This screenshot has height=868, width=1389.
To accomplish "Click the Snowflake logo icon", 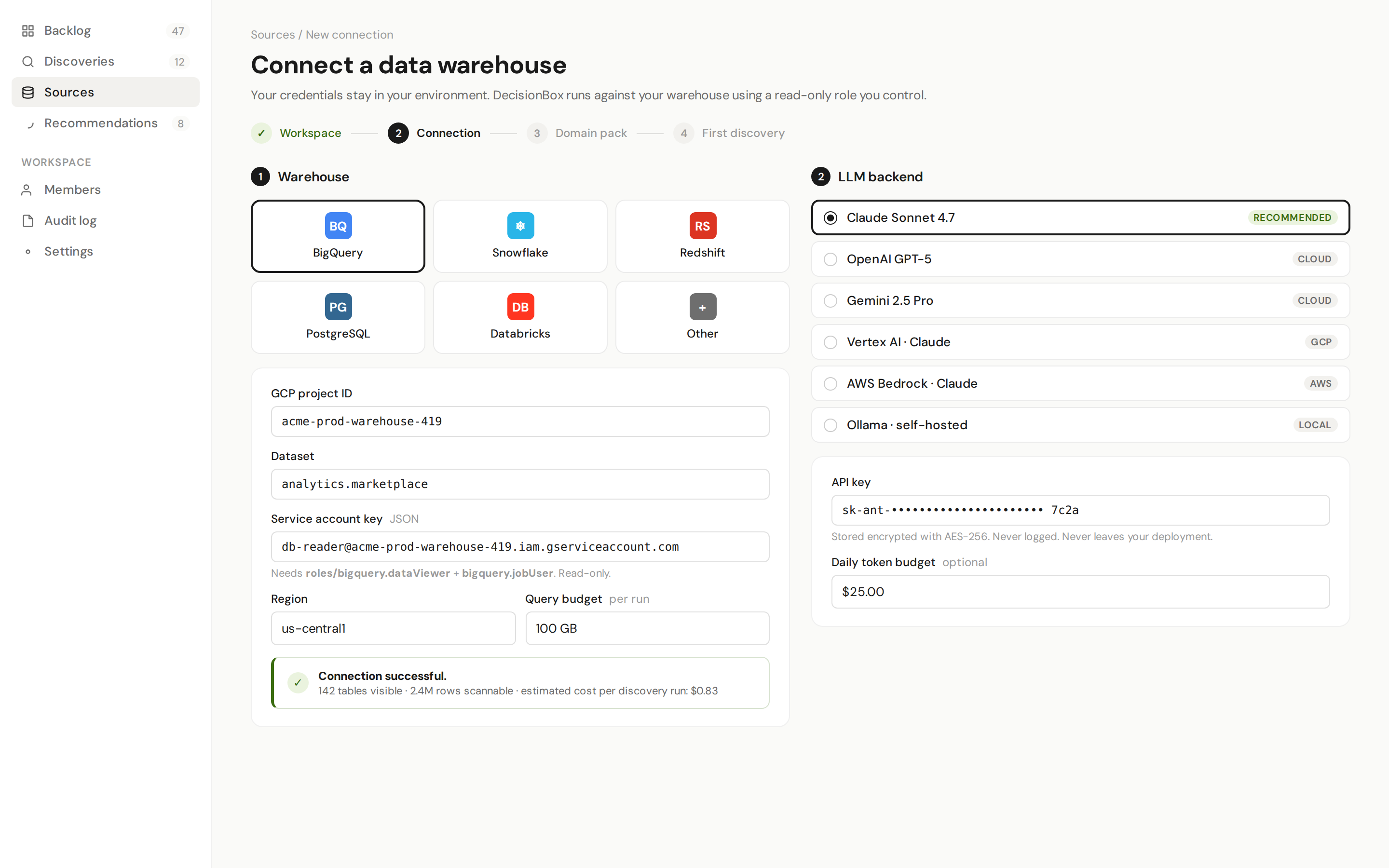I will click(x=520, y=226).
